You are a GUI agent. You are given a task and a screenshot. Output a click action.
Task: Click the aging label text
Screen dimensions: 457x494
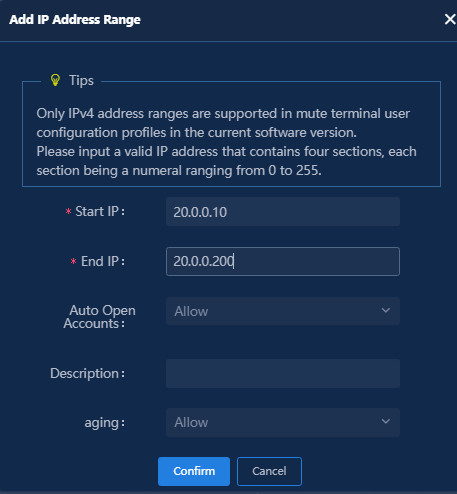105,423
